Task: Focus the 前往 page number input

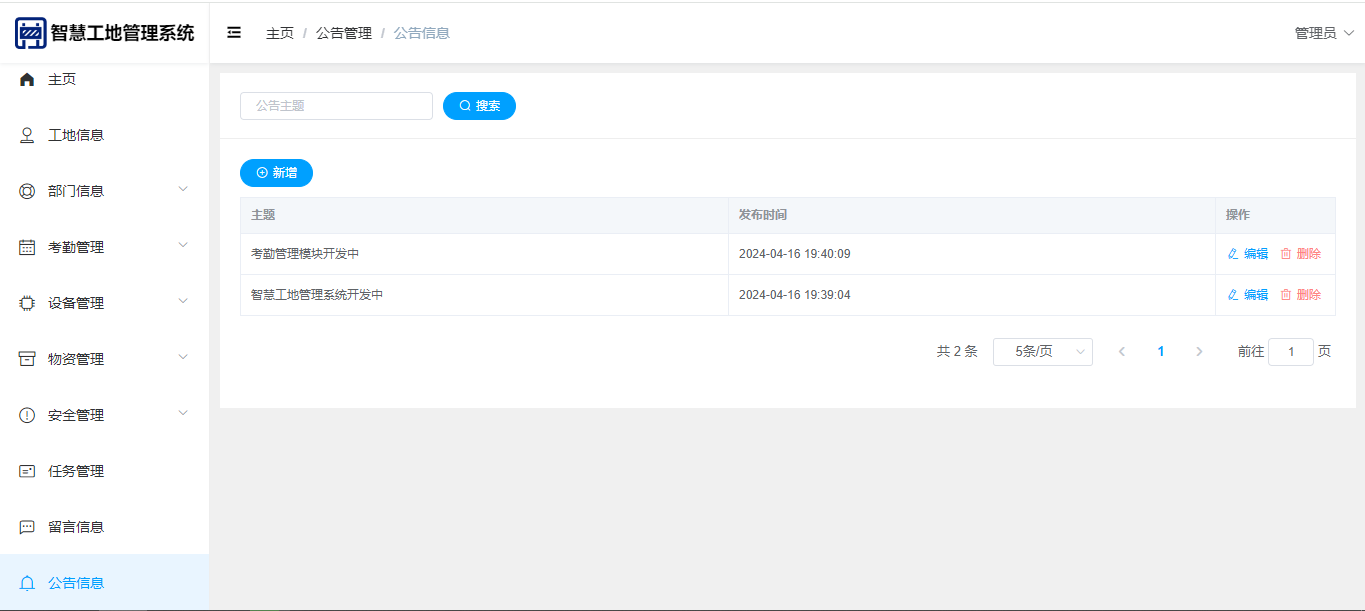Action: tap(1291, 352)
